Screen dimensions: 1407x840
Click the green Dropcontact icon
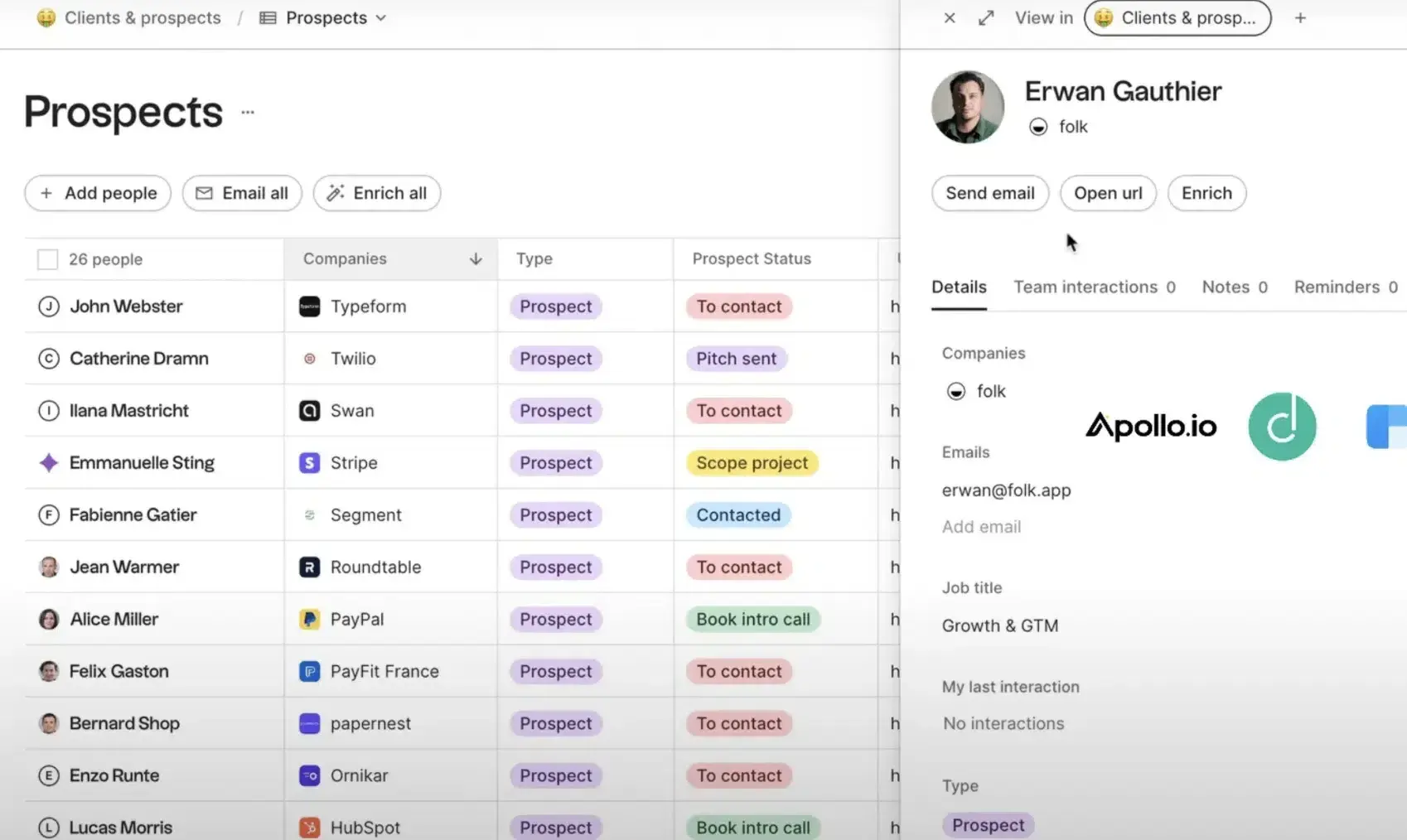pyautogui.click(x=1282, y=426)
